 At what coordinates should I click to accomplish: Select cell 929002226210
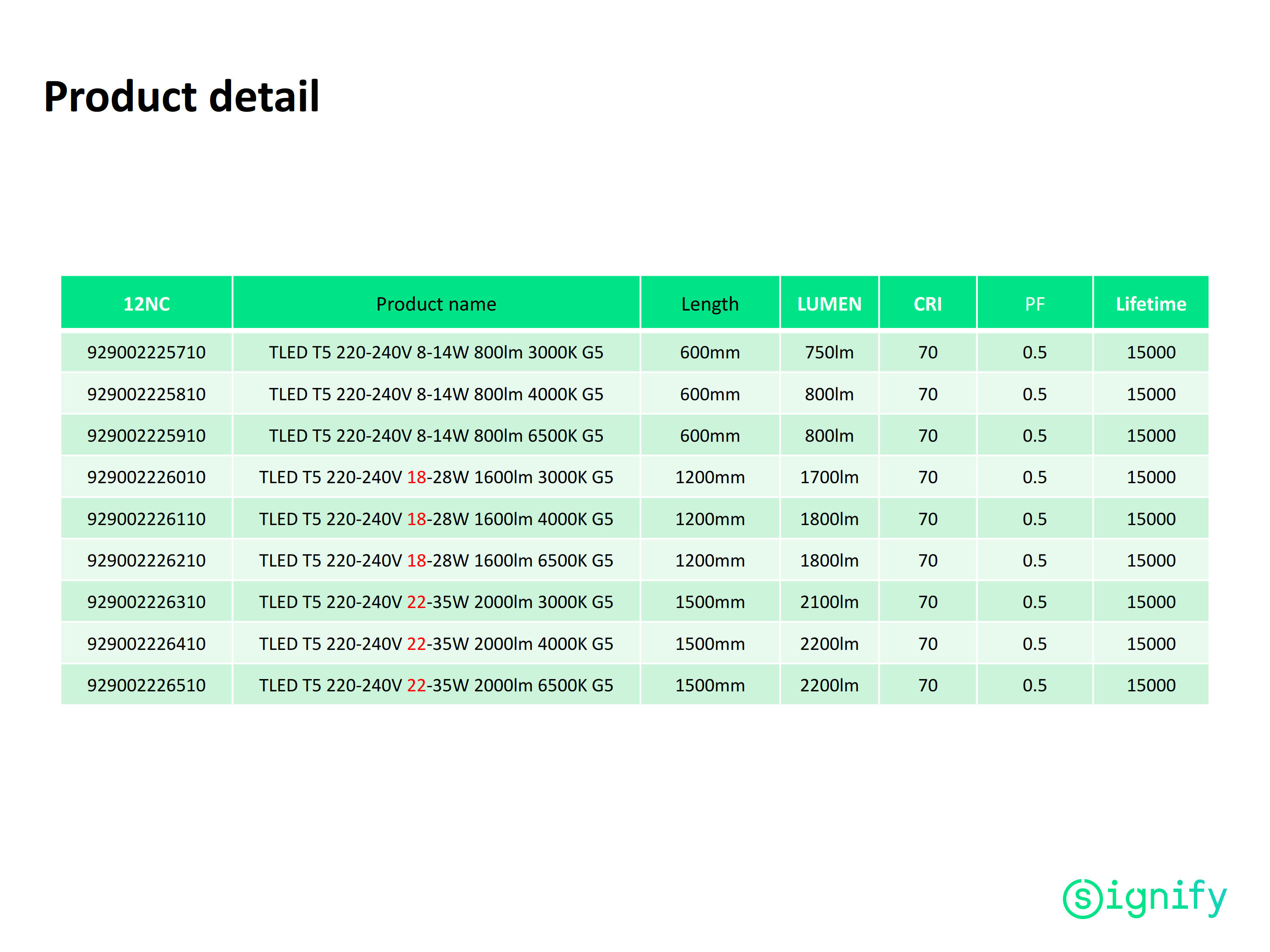[146, 560]
